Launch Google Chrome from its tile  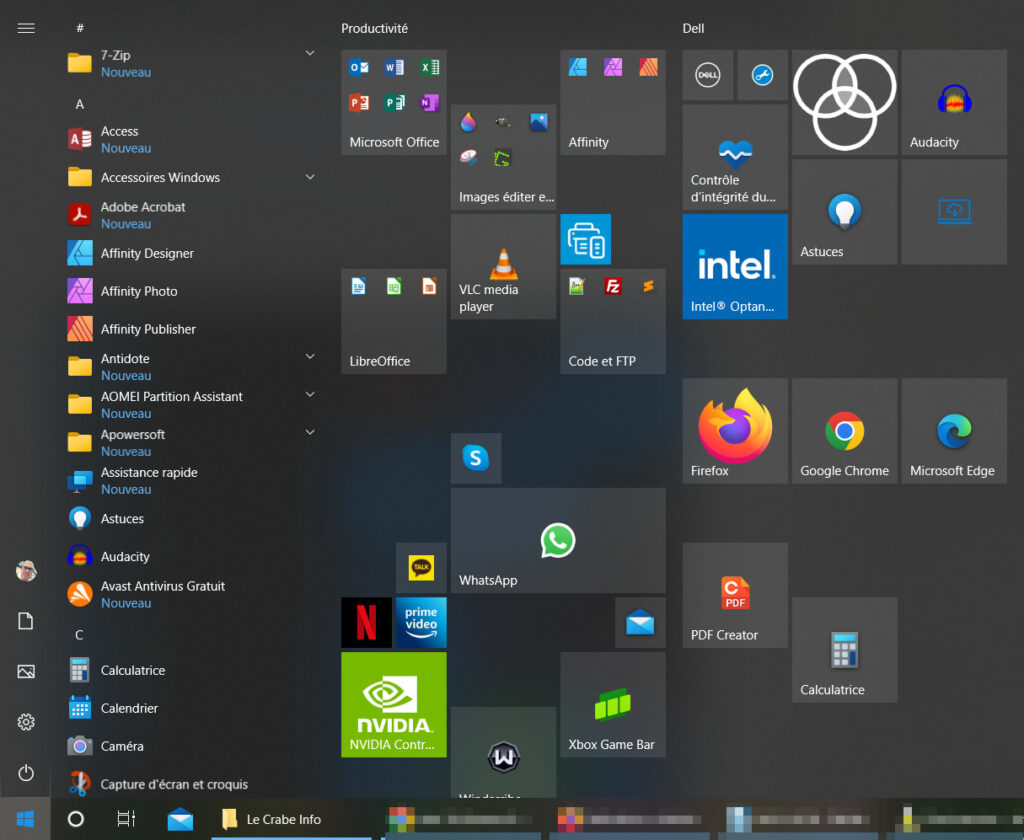844,431
